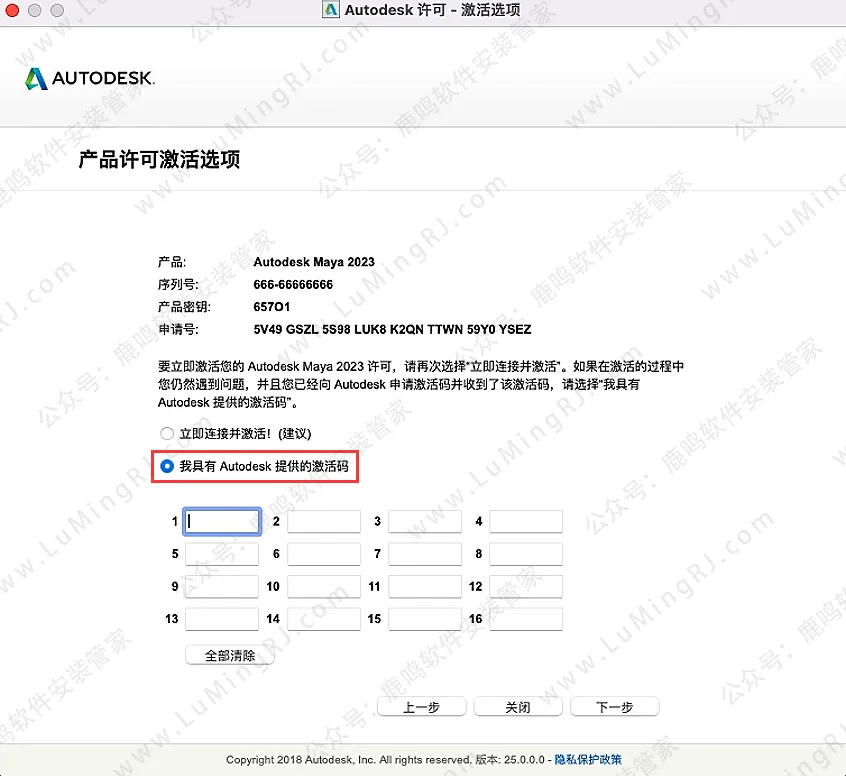This screenshot has height=776, width=846.
Task: Select activation code field 6
Action: [x=324, y=554]
